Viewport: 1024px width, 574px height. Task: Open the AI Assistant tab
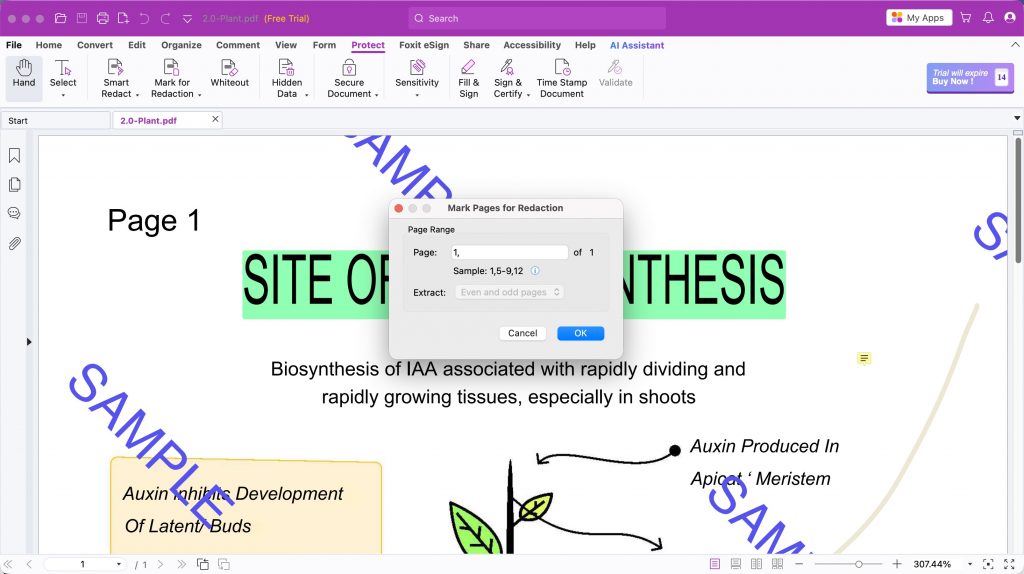(637, 45)
